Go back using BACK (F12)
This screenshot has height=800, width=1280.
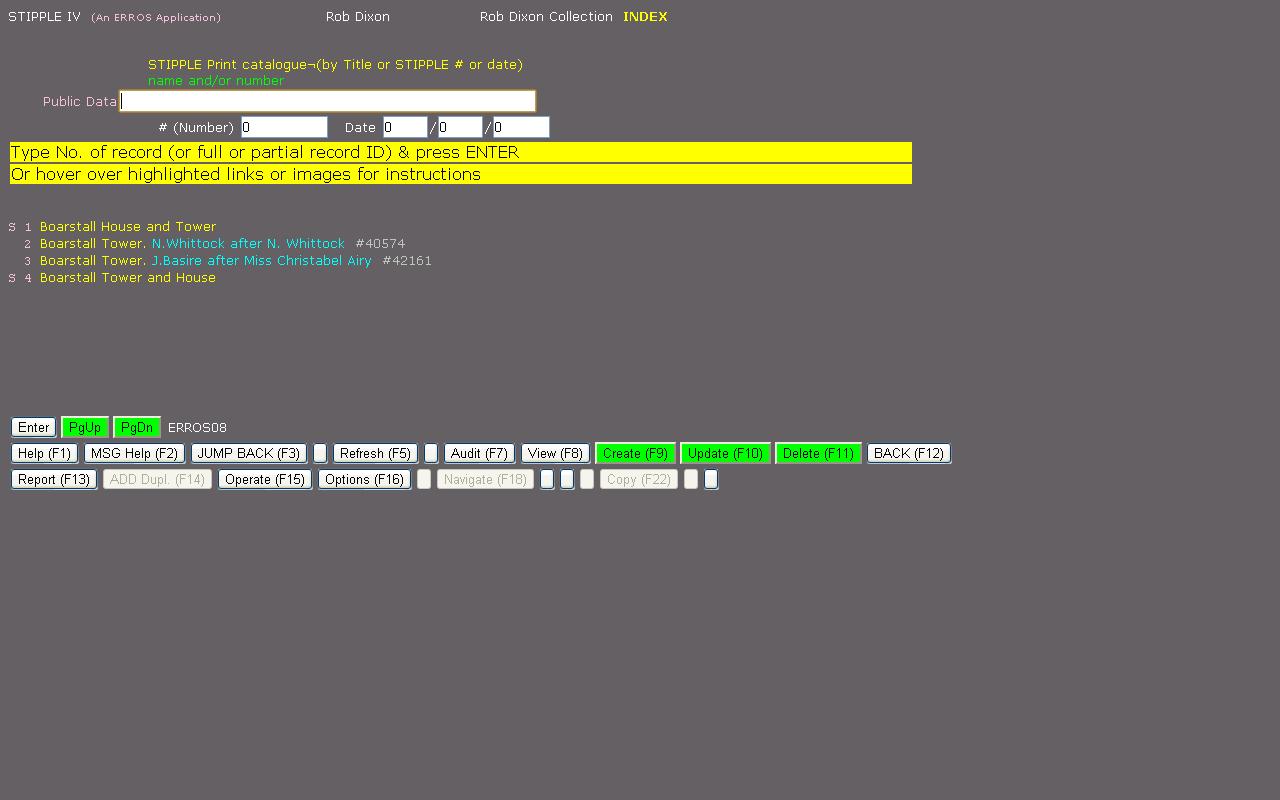(908, 453)
